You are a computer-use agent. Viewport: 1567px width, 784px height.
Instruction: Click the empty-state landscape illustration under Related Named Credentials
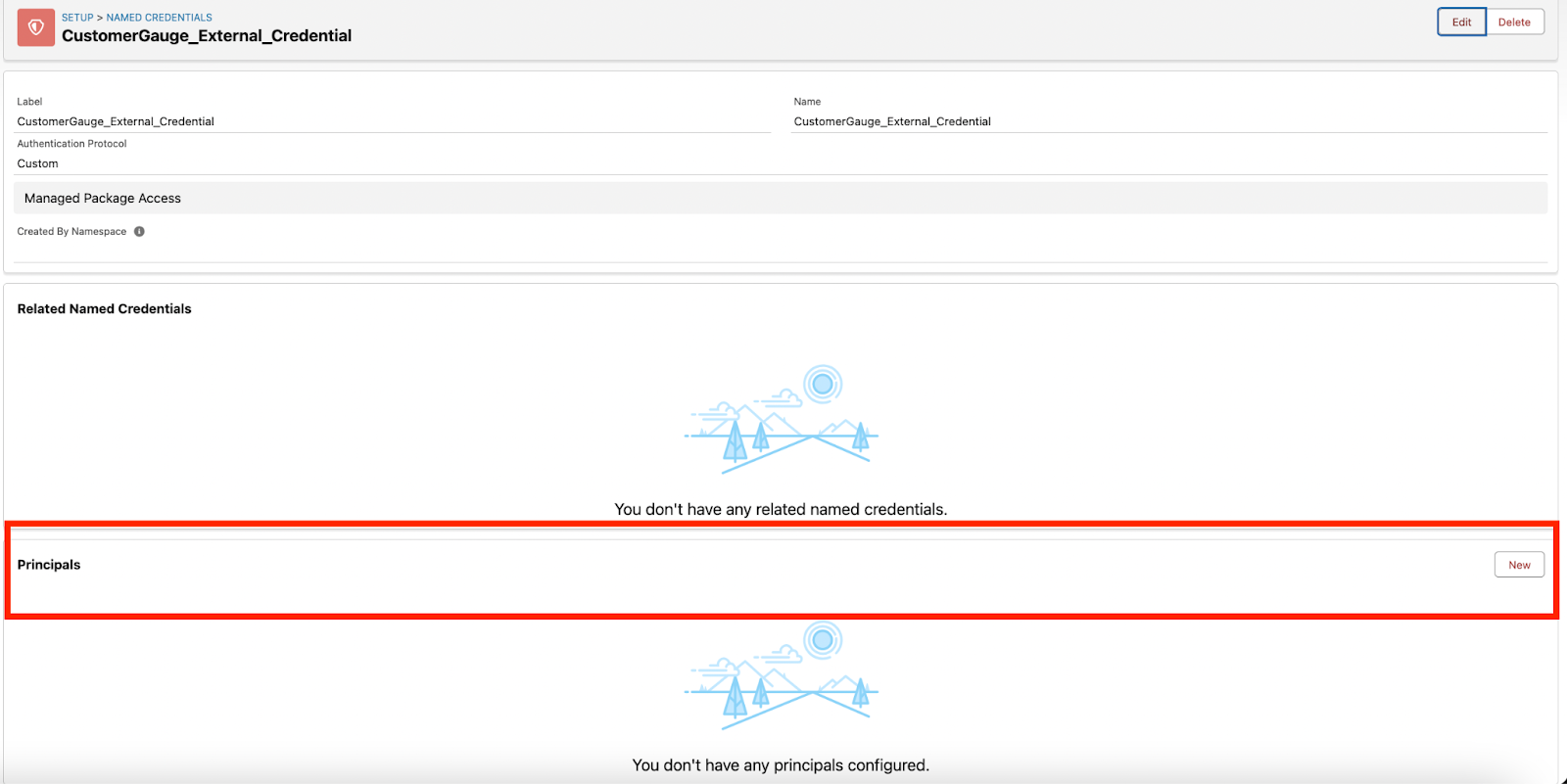click(781, 420)
